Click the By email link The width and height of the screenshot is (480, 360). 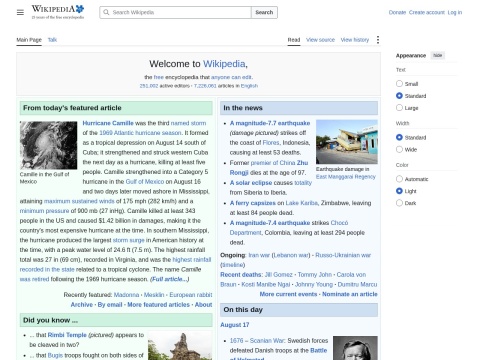110,305
